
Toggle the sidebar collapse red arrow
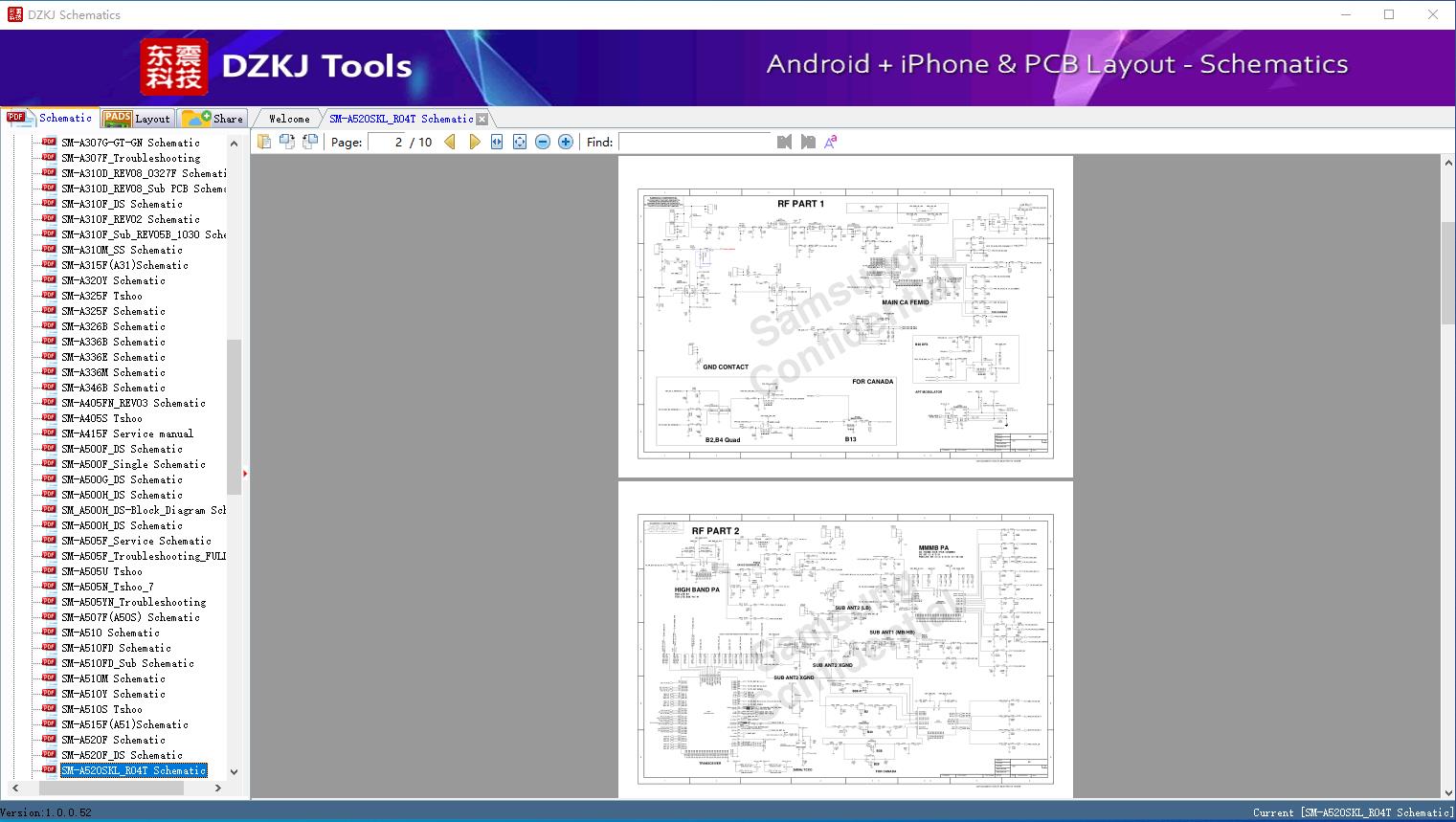pyautogui.click(x=245, y=473)
